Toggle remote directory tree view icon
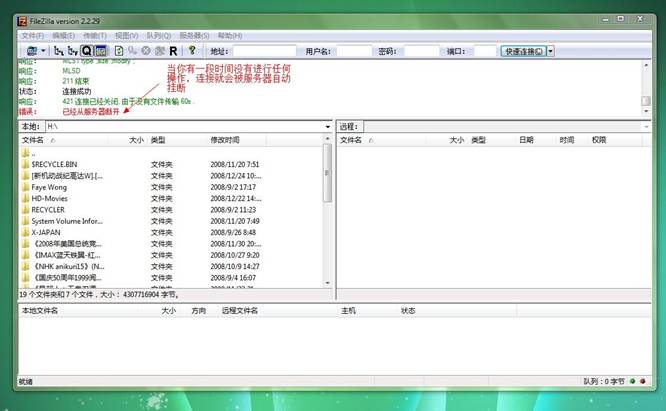 pos(73,51)
